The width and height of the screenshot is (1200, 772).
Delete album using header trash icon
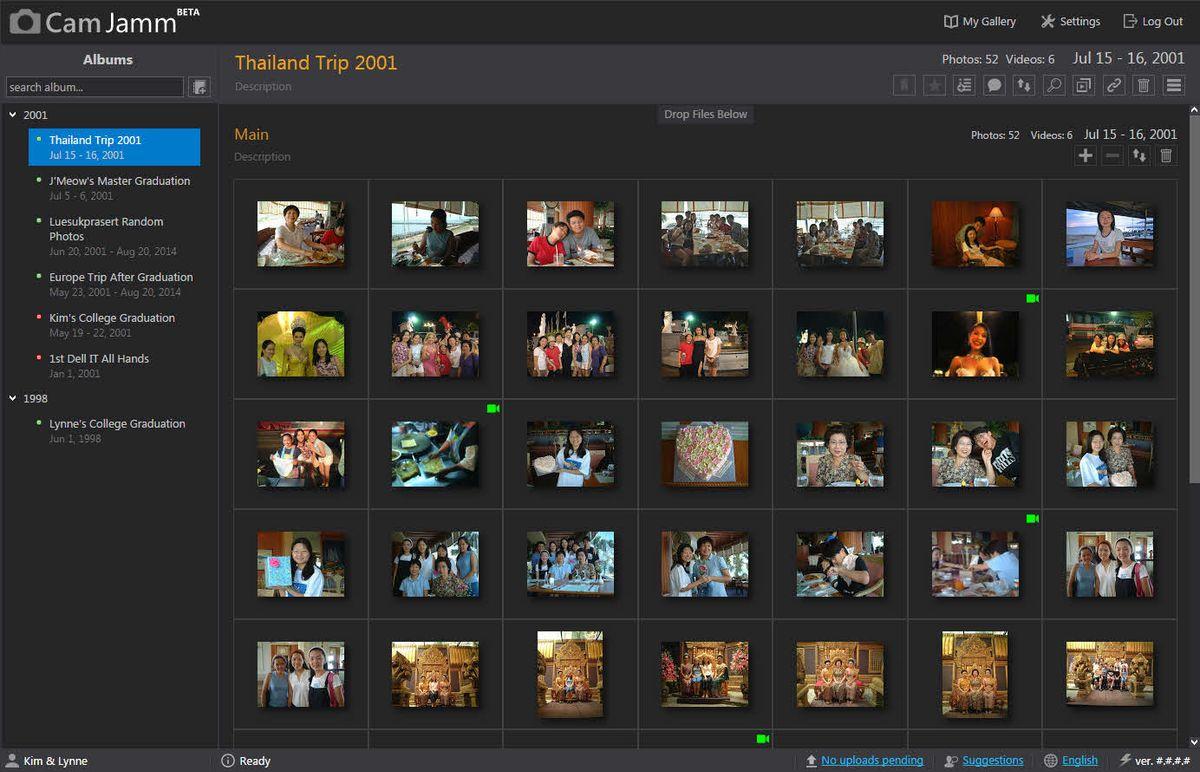(1144, 86)
